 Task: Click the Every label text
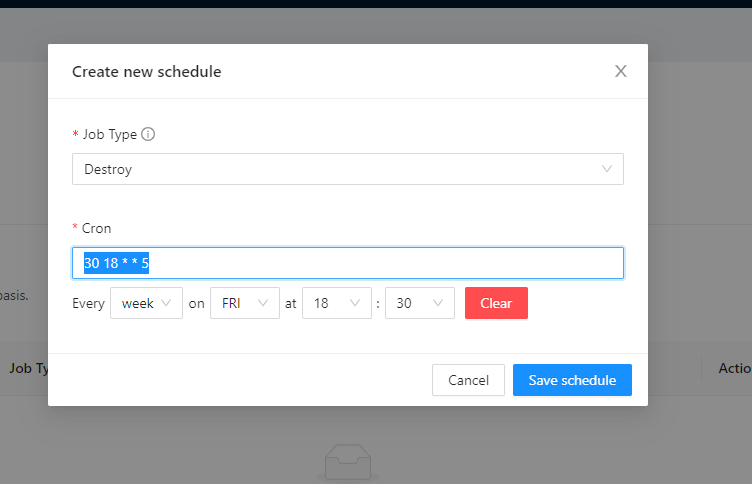(88, 303)
